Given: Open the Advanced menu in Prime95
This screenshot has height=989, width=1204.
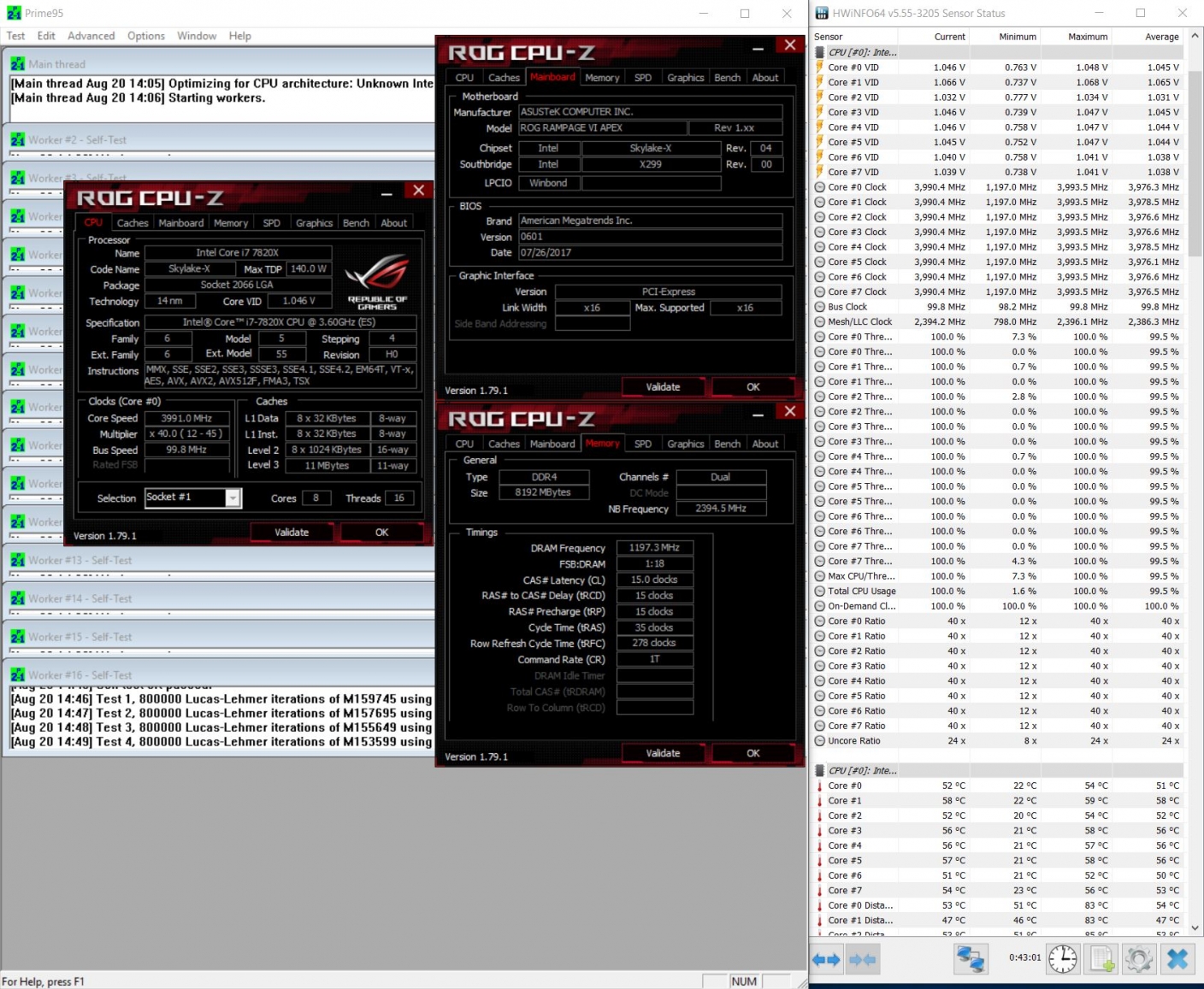Looking at the screenshot, I should pos(91,36).
